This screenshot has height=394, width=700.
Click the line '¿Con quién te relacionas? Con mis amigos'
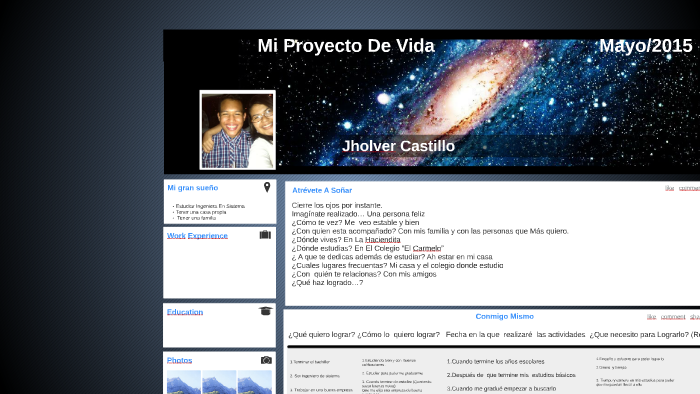point(364,274)
